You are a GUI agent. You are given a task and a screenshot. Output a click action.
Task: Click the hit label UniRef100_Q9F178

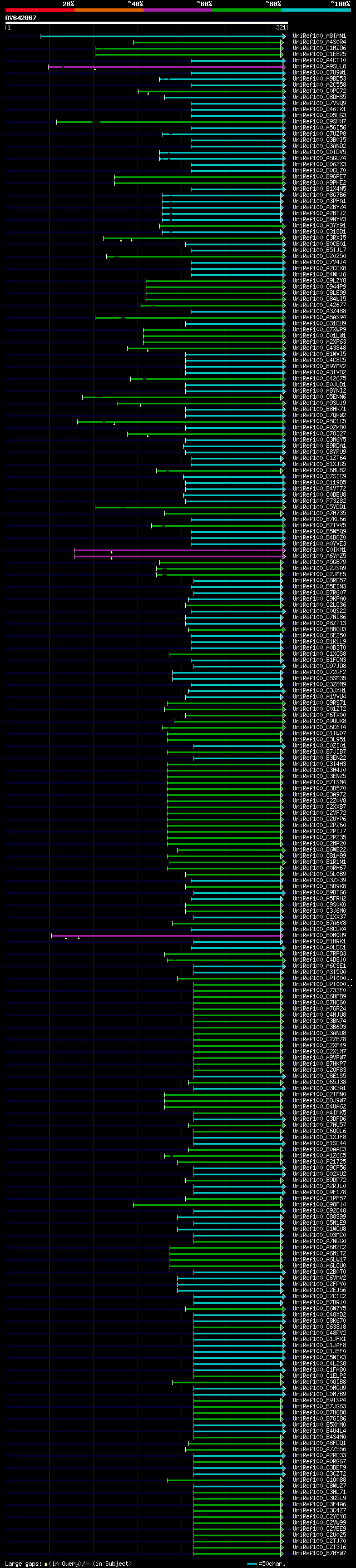[x=319, y=1192]
